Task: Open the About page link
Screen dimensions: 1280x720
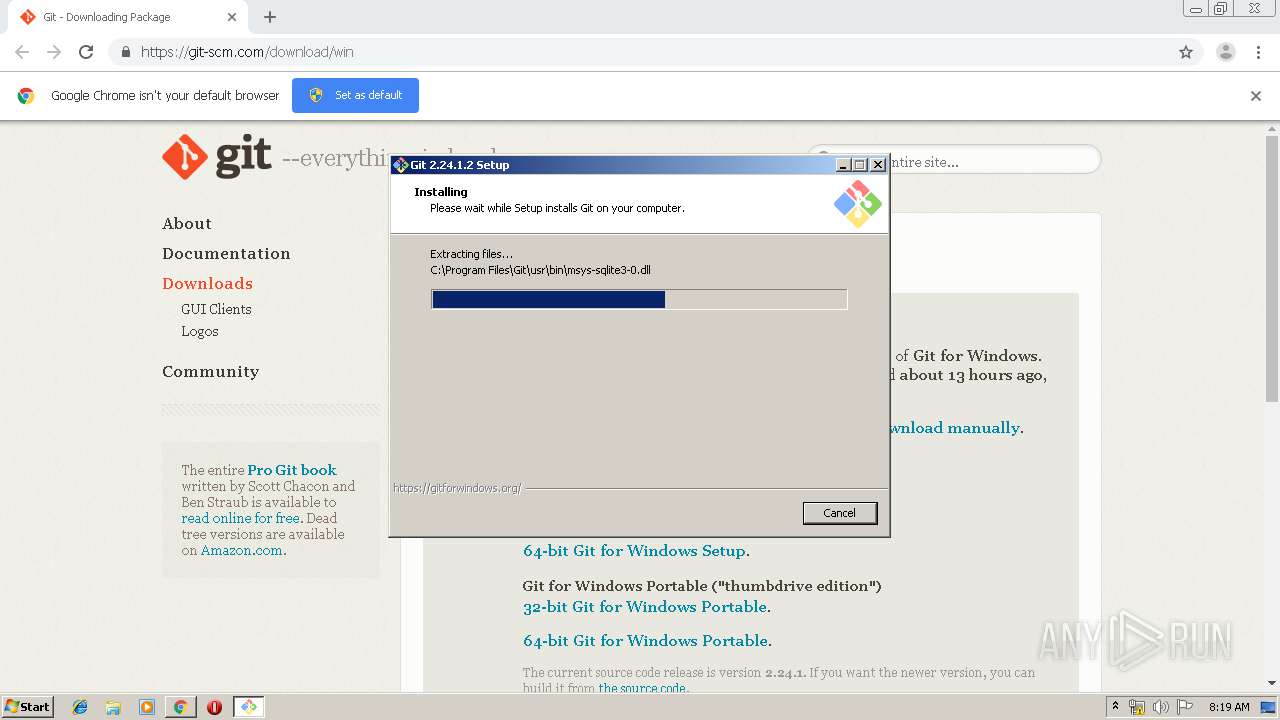Action: (187, 224)
